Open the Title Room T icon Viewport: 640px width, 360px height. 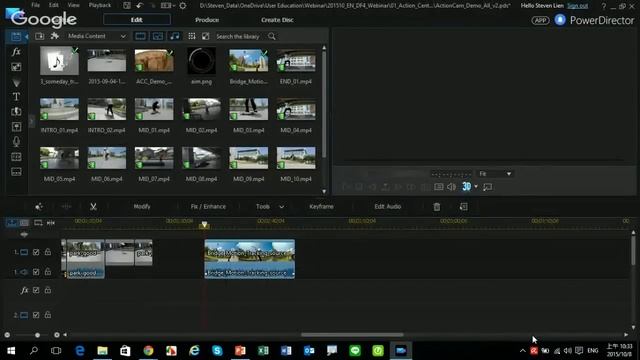tap(16, 97)
